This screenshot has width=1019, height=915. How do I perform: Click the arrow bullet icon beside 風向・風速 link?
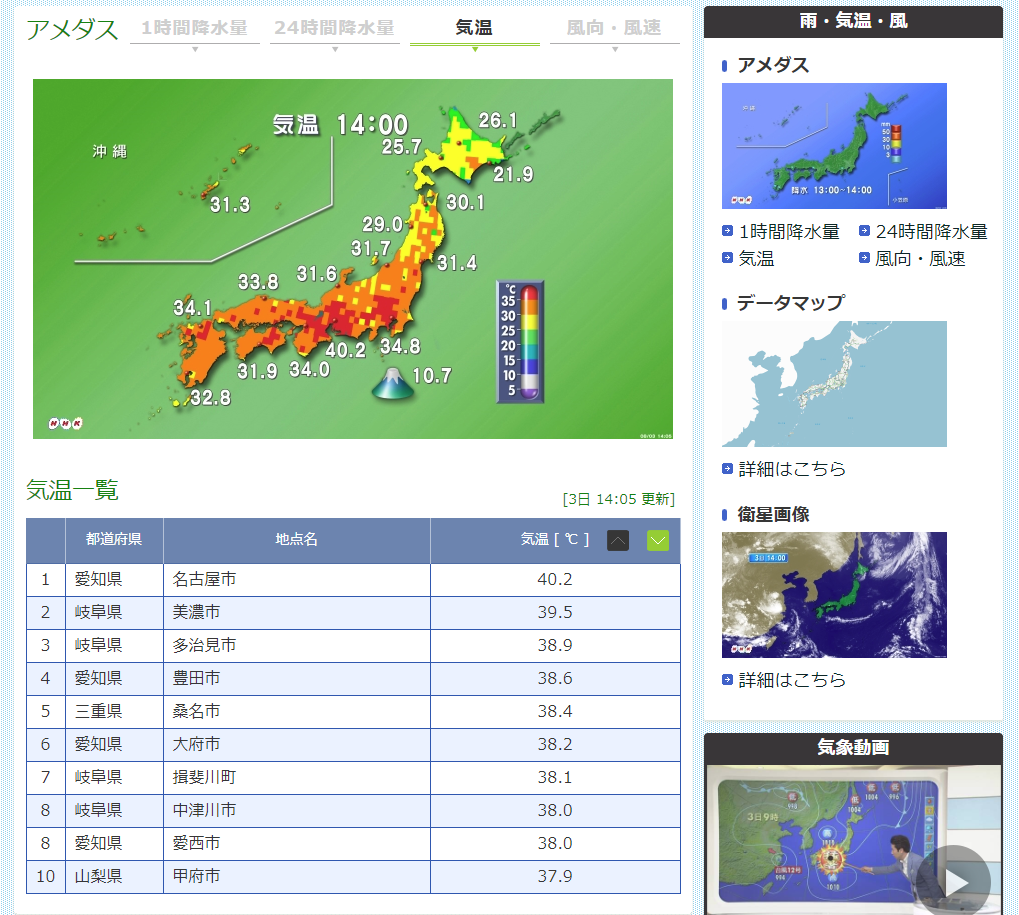click(x=864, y=258)
